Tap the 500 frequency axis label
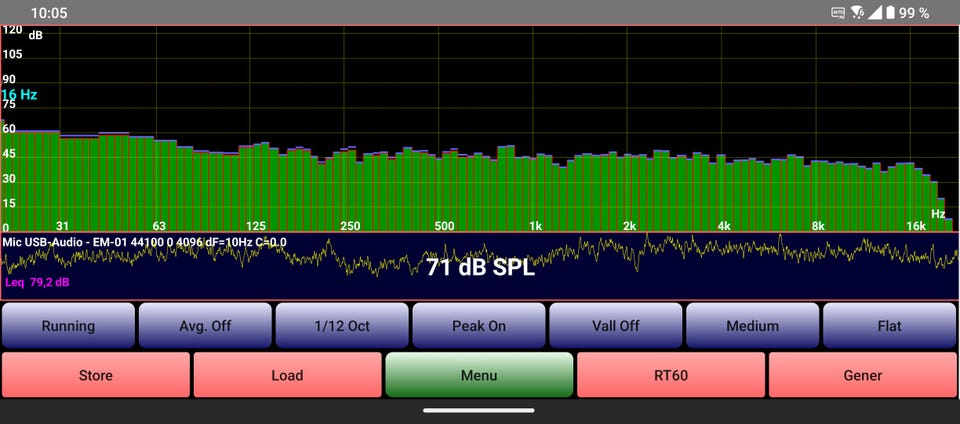The height and width of the screenshot is (424, 960). coord(444,226)
